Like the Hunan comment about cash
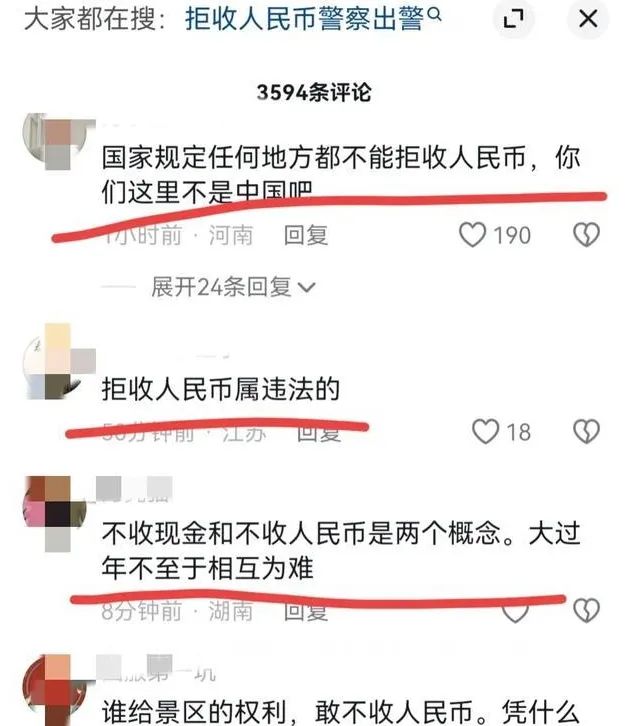The height and width of the screenshot is (726, 628). (x=515, y=612)
